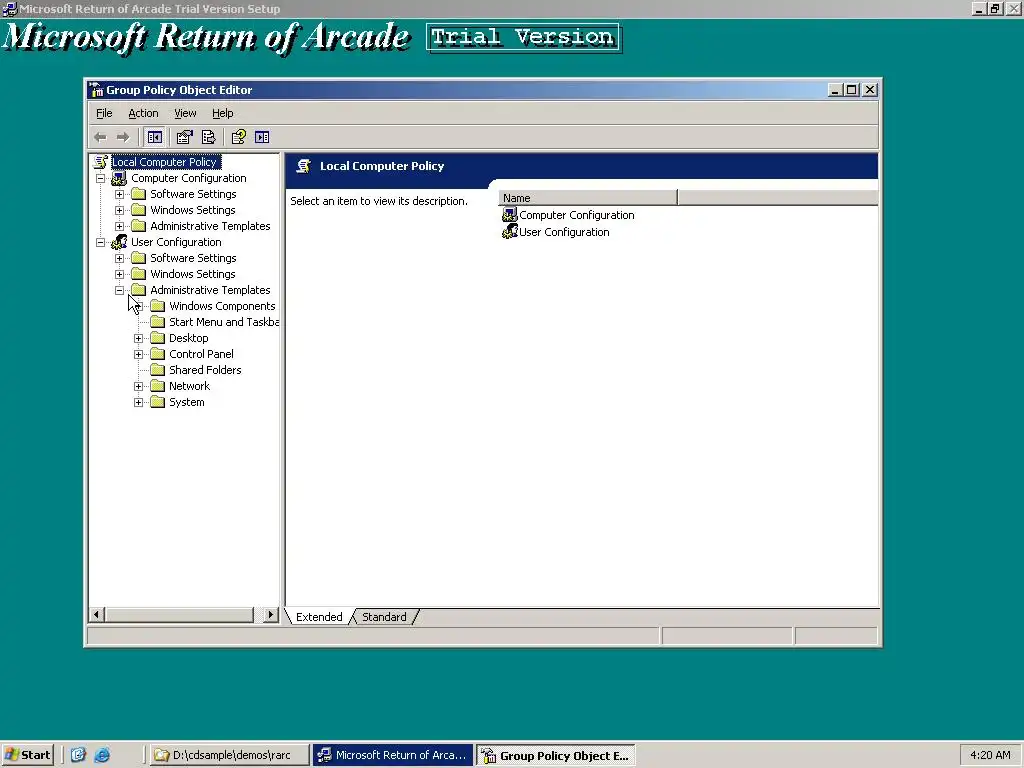Switch to D:\cdsample\demos\rarc taskbar window
This screenshot has width=1024, height=768.
229,755
